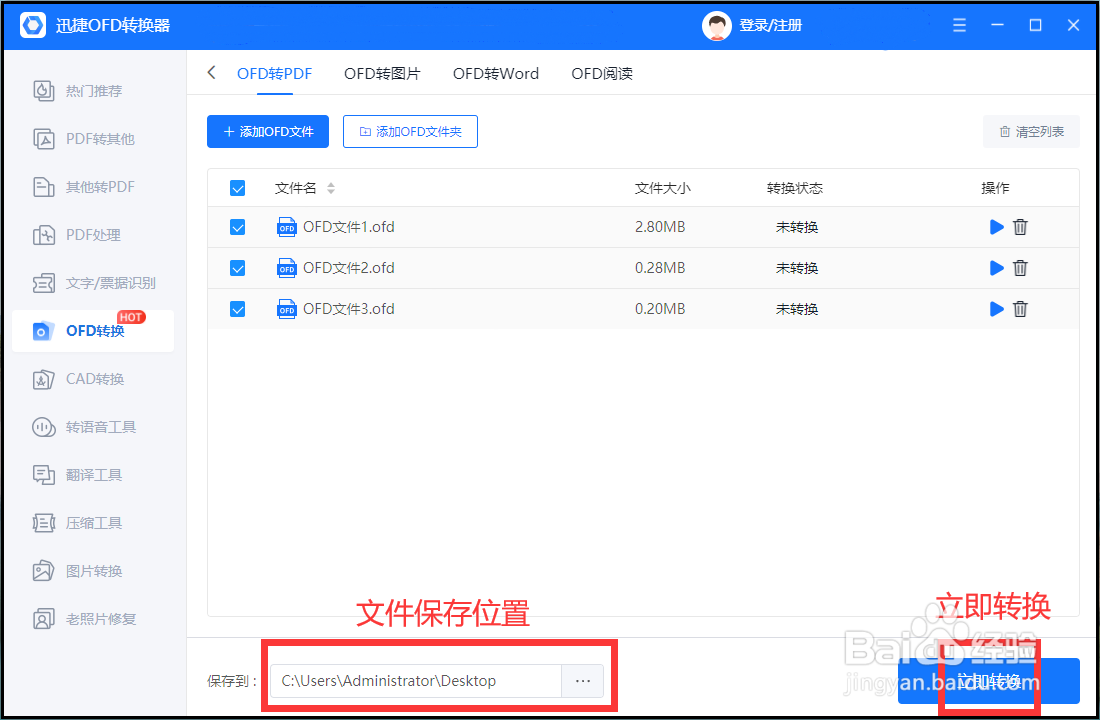Open the PDF转其他 sidebar section
Viewport: 1100px width, 720px height.
84,139
